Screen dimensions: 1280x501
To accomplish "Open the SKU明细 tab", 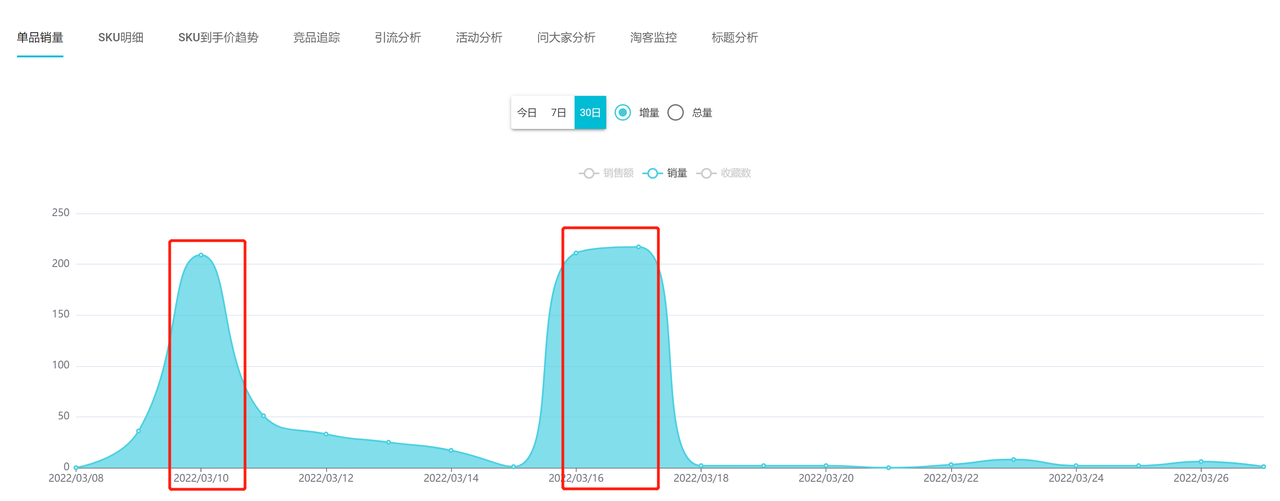I will [x=121, y=38].
